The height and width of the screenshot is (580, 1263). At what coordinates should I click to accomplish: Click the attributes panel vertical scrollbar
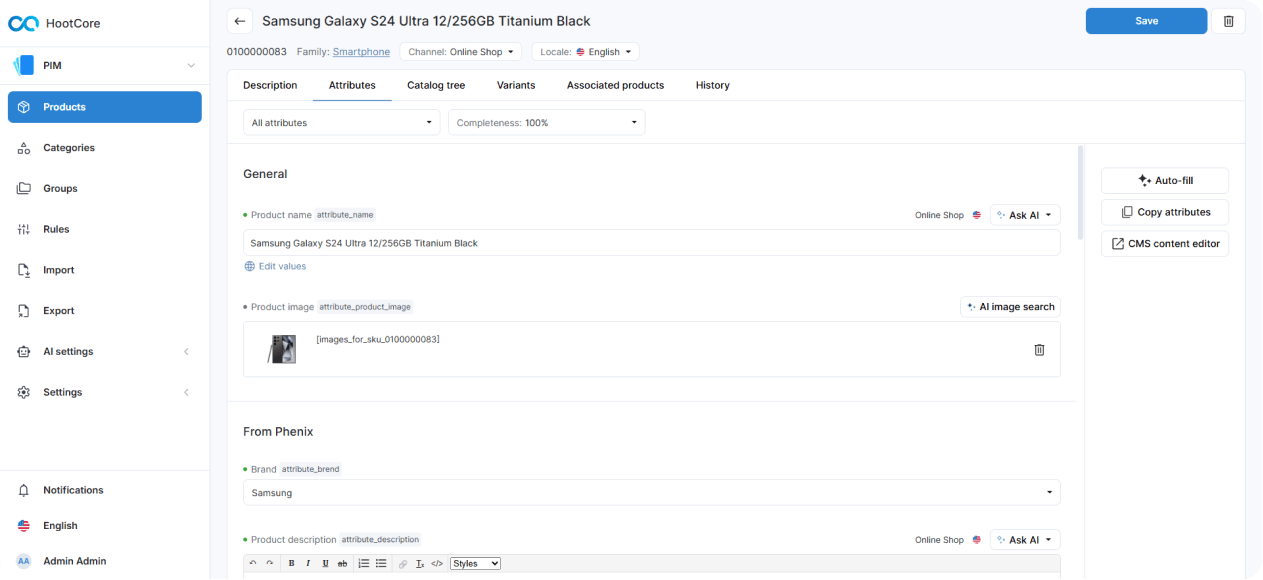(x=1080, y=192)
